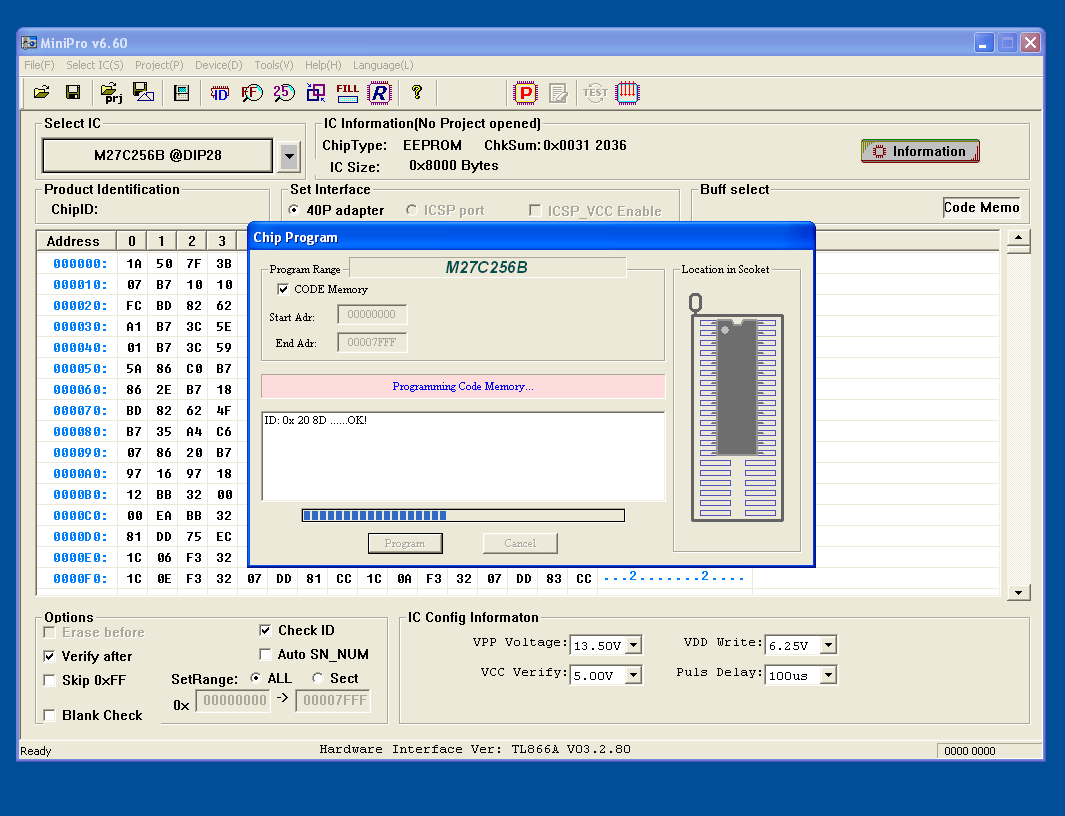Enable the Skip 0xFF option
This screenshot has width=1065, height=816.
click(x=49, y=680)
